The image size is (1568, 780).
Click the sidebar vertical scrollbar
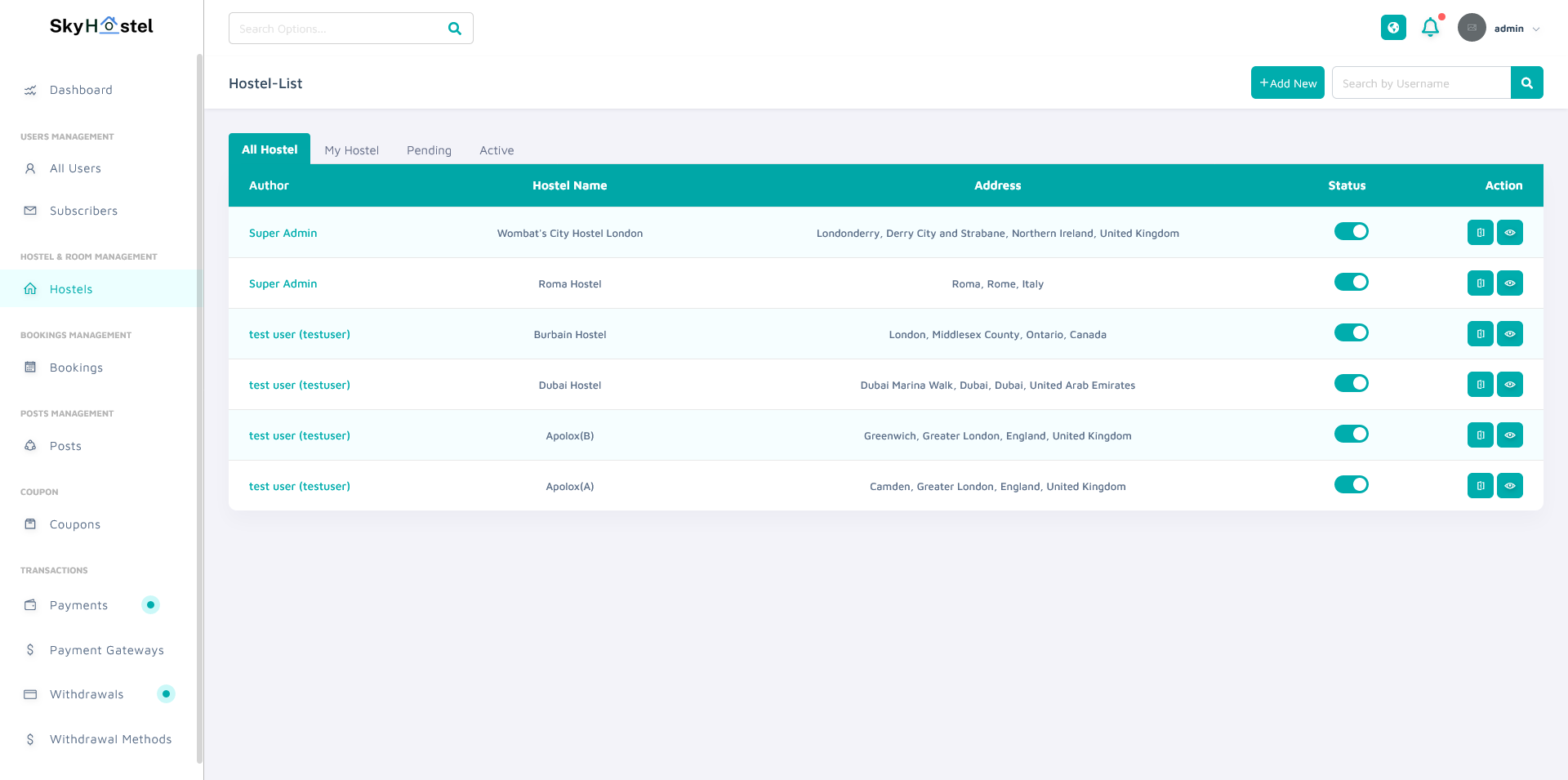(199, 408)
